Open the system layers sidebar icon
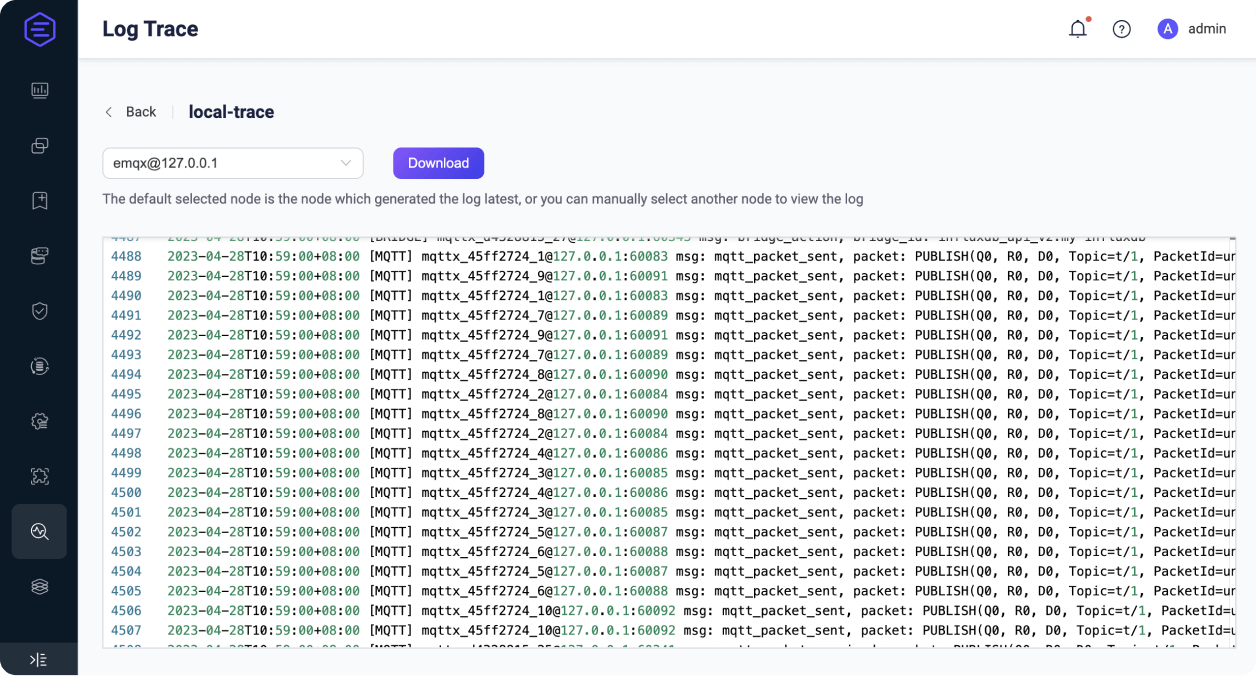This screenshot has width=1256, height=676. [x=39, y=586]
